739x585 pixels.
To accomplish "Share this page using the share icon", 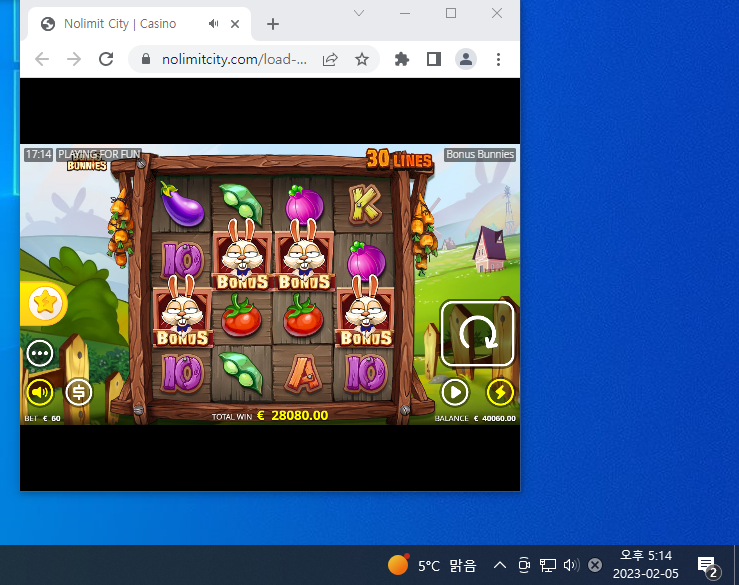I will [330, 59].
